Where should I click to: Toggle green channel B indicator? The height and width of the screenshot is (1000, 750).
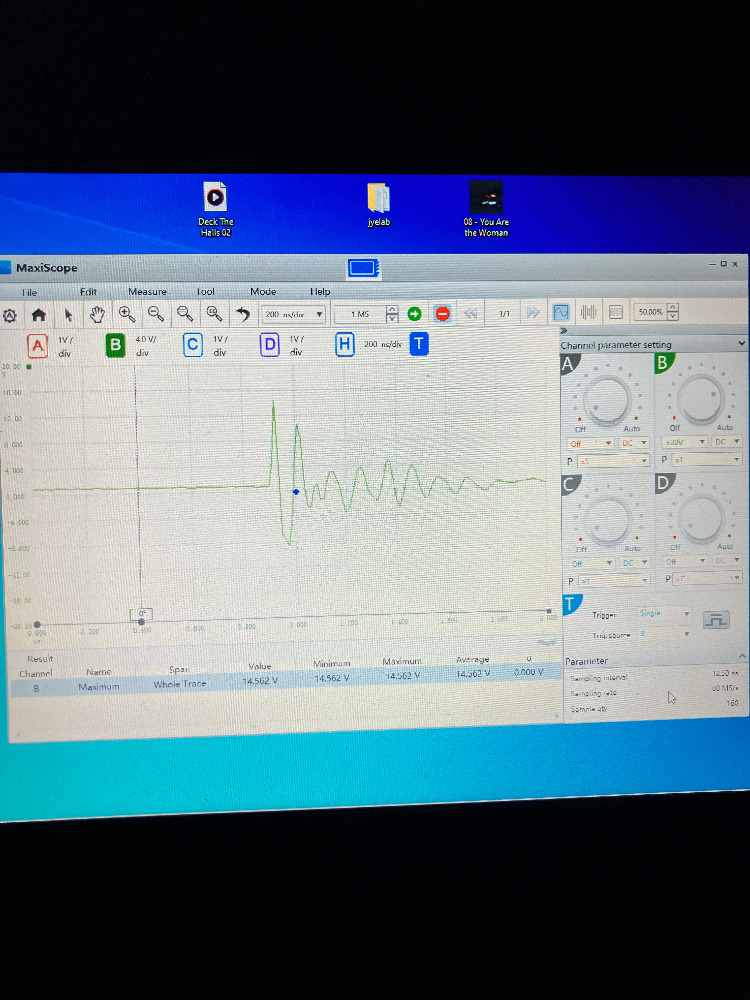pos(115,345)
